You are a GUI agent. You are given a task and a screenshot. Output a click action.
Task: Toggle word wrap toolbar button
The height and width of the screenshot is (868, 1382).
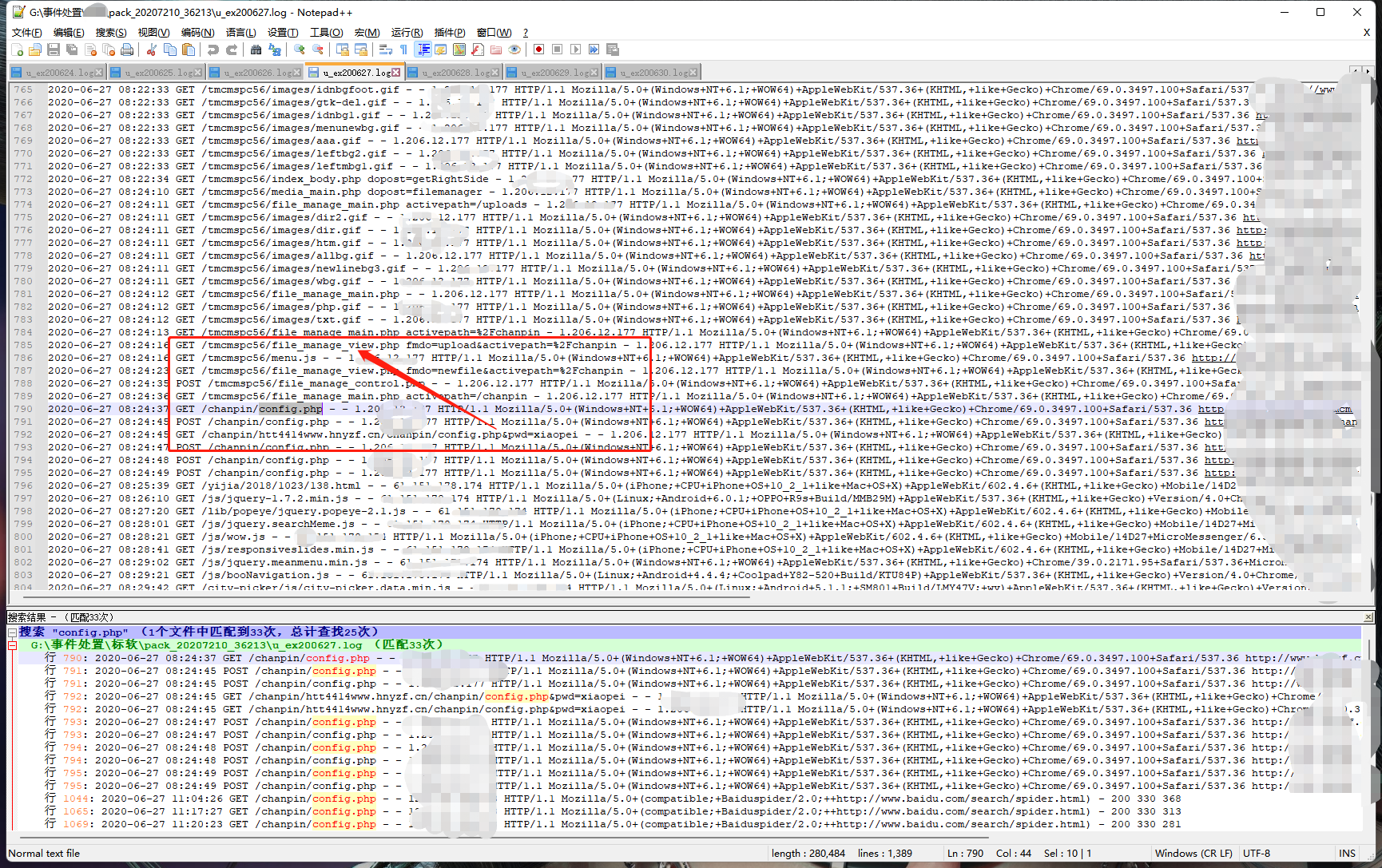pos(386,50)
